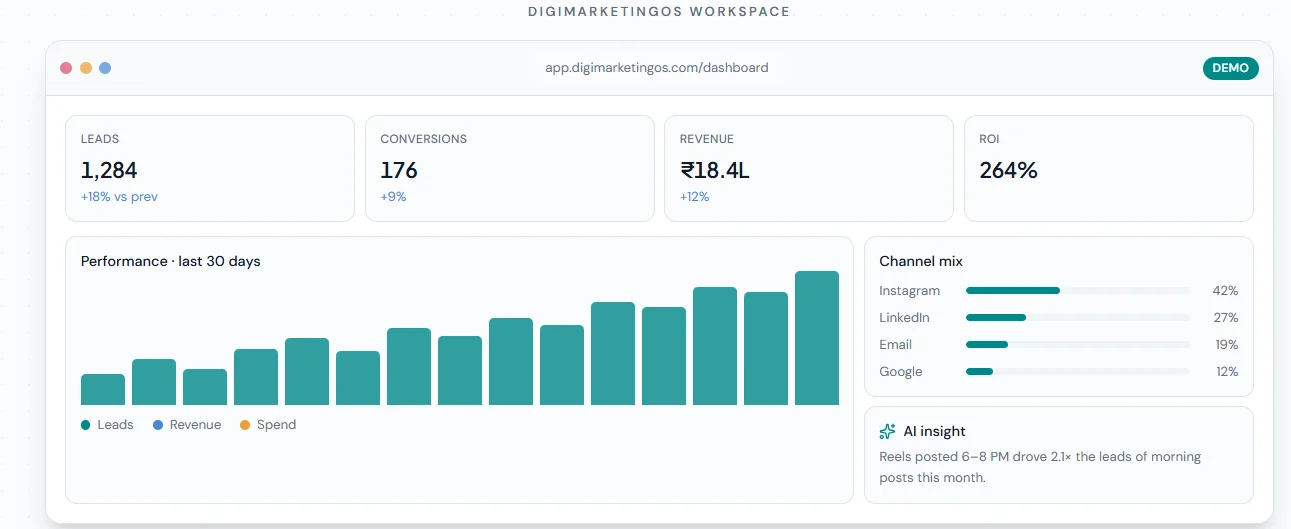Open the ROI metric card
The width and height of the screenshot is (1291, 529).
1109,168
